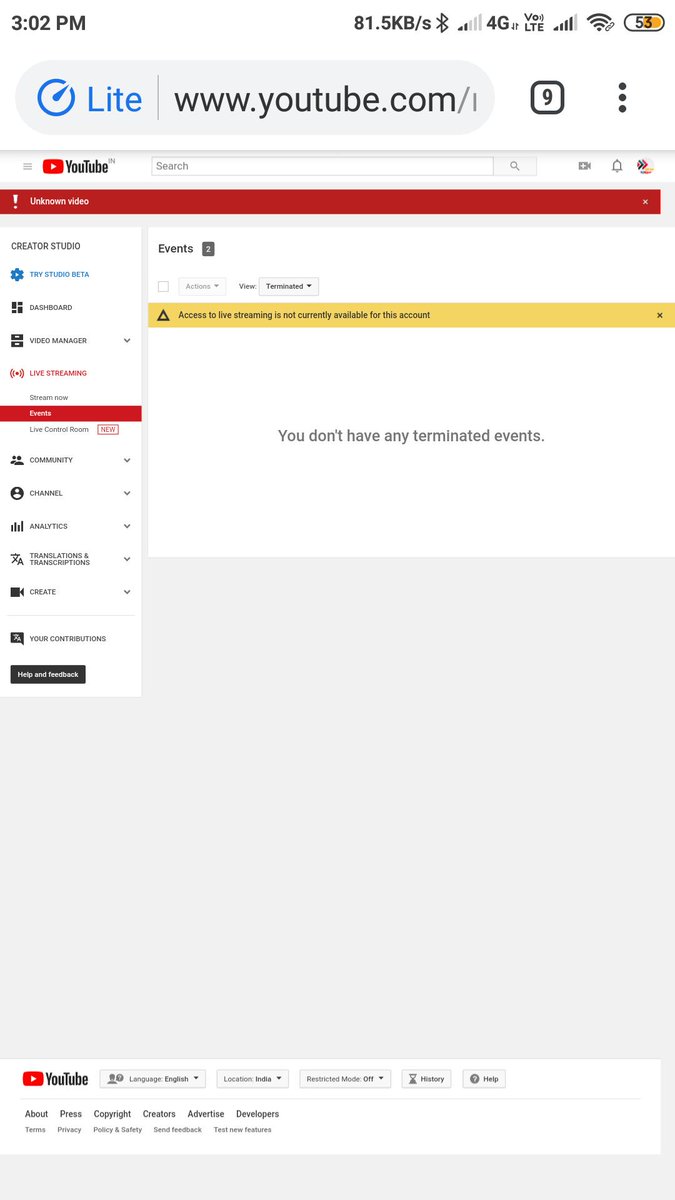Open the Actions dropdown
This screenshot has width=675, height=1200.
click(x=202, y=286)
